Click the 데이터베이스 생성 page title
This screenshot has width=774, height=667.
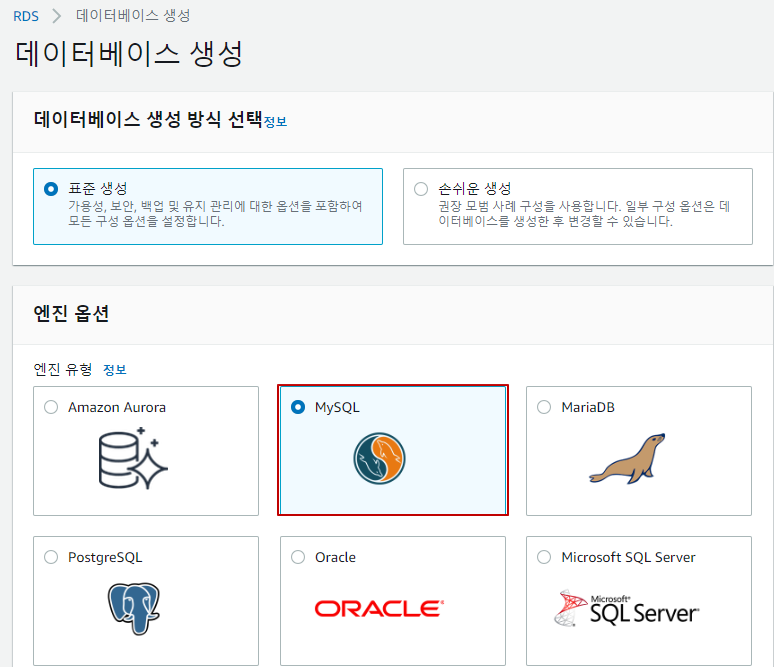click(x=129, y=53)
